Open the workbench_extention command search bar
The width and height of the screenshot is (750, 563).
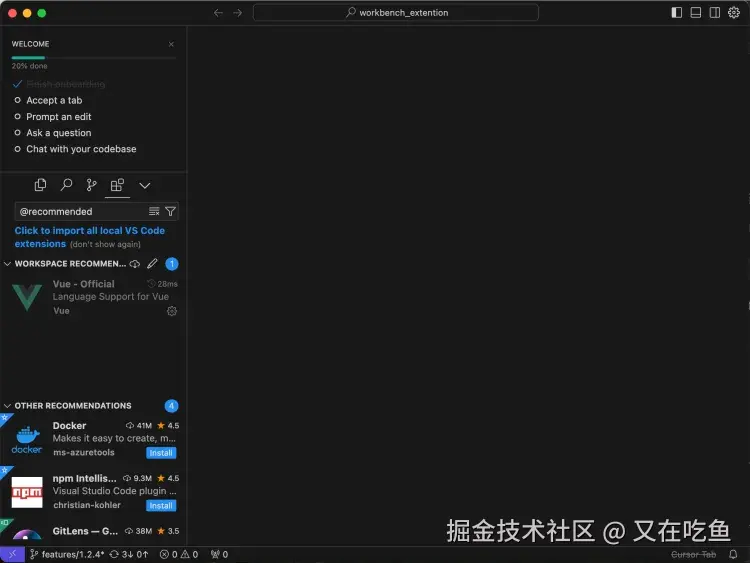coord(396,12)
